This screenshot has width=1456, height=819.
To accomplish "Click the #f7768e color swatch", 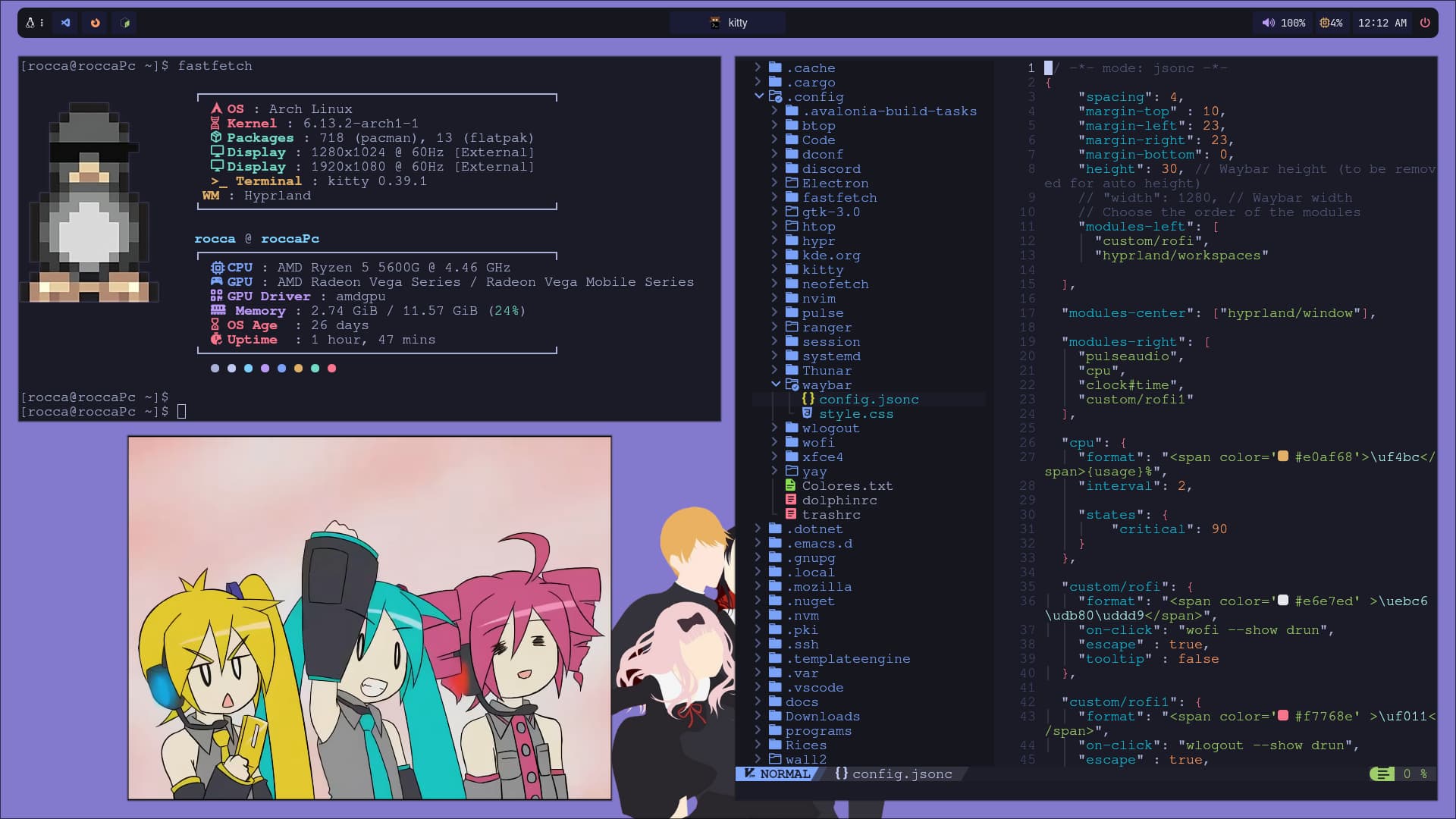I will point(1283,716).
